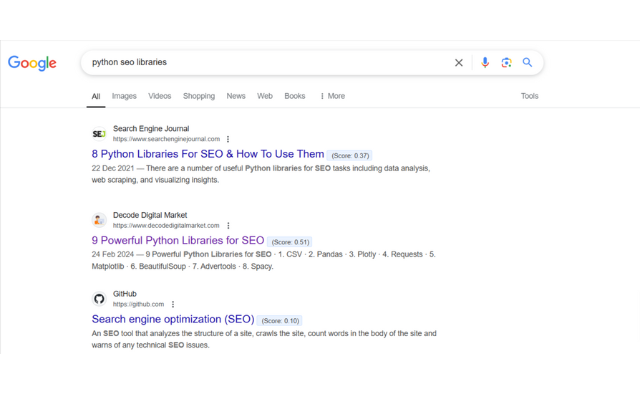This screenshot has height=400, width=640.
Task: Switch to the Images tab
Action: pyautogui.click(x=124, y=96)
